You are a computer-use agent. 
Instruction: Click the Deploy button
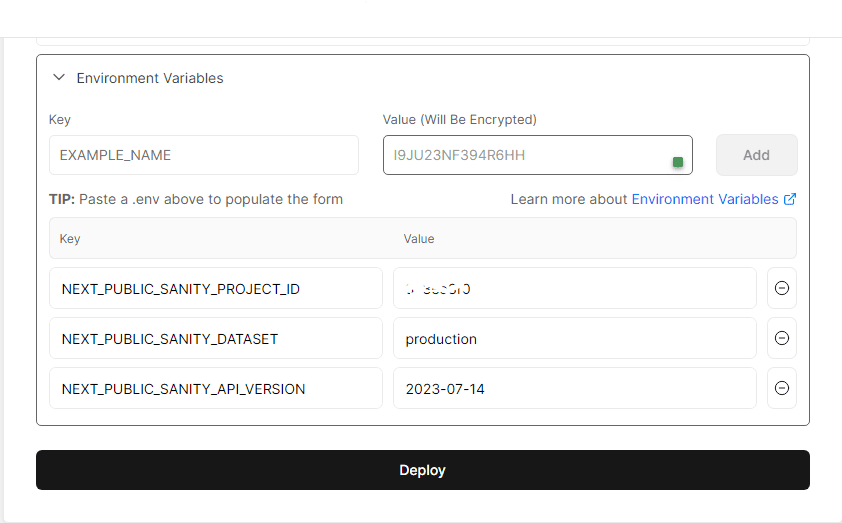[422, 470]
